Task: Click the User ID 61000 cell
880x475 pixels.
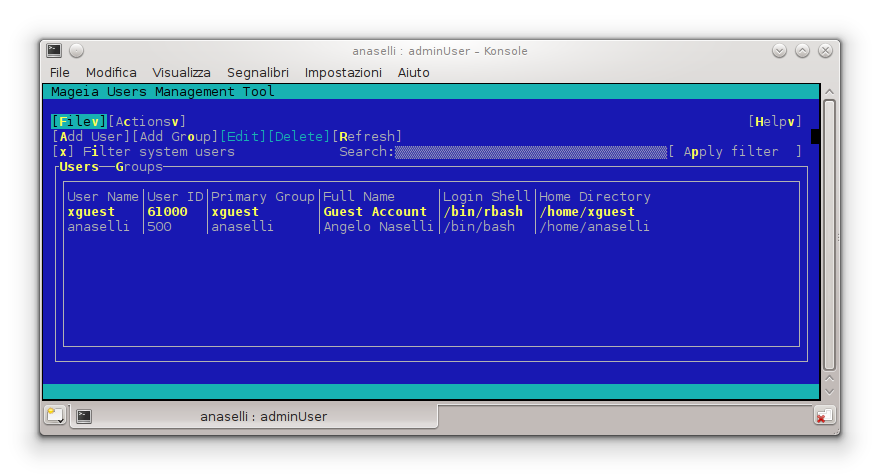Action: pyautogui.click(x=167, y=212)
